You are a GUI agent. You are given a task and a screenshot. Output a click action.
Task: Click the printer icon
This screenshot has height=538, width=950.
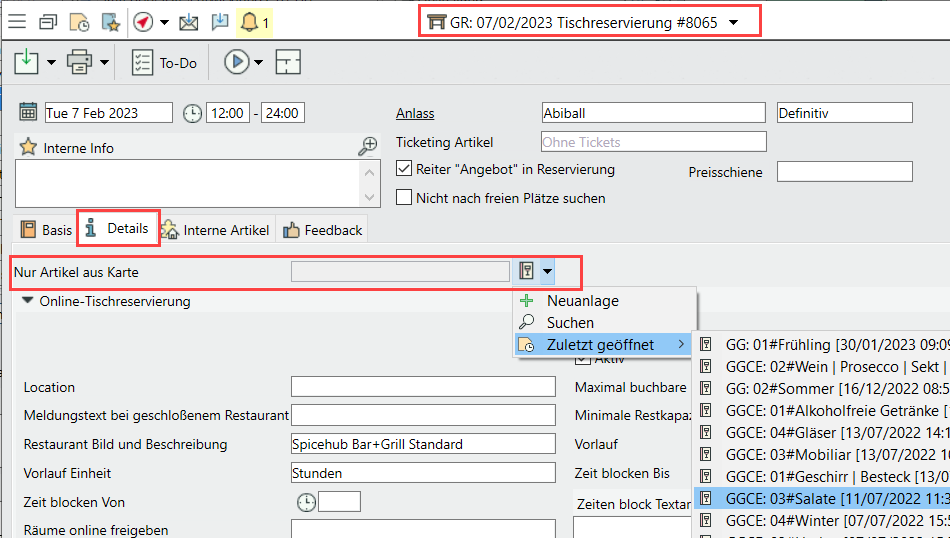click(79, 63)
